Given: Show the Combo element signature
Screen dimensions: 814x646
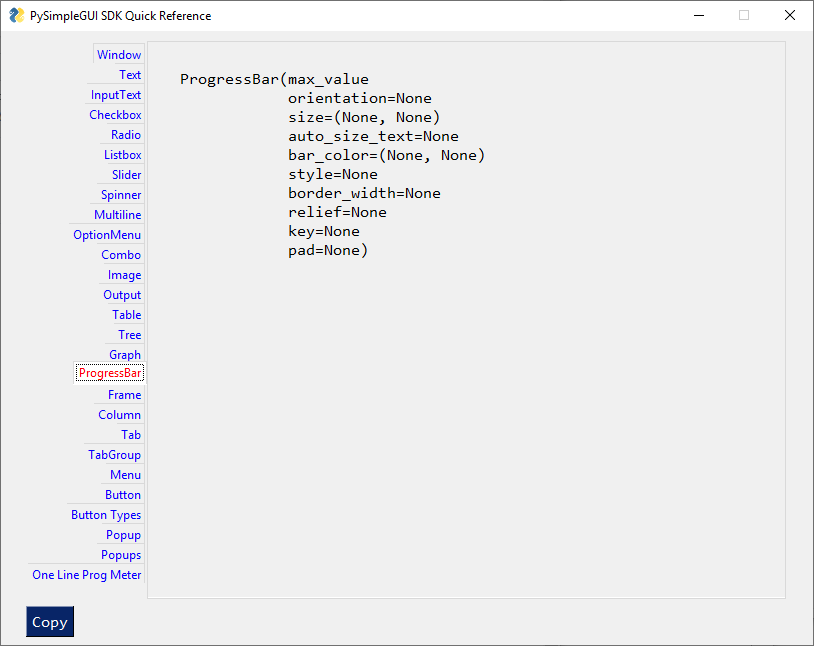Looking at the screenshot, I should 121,254.
